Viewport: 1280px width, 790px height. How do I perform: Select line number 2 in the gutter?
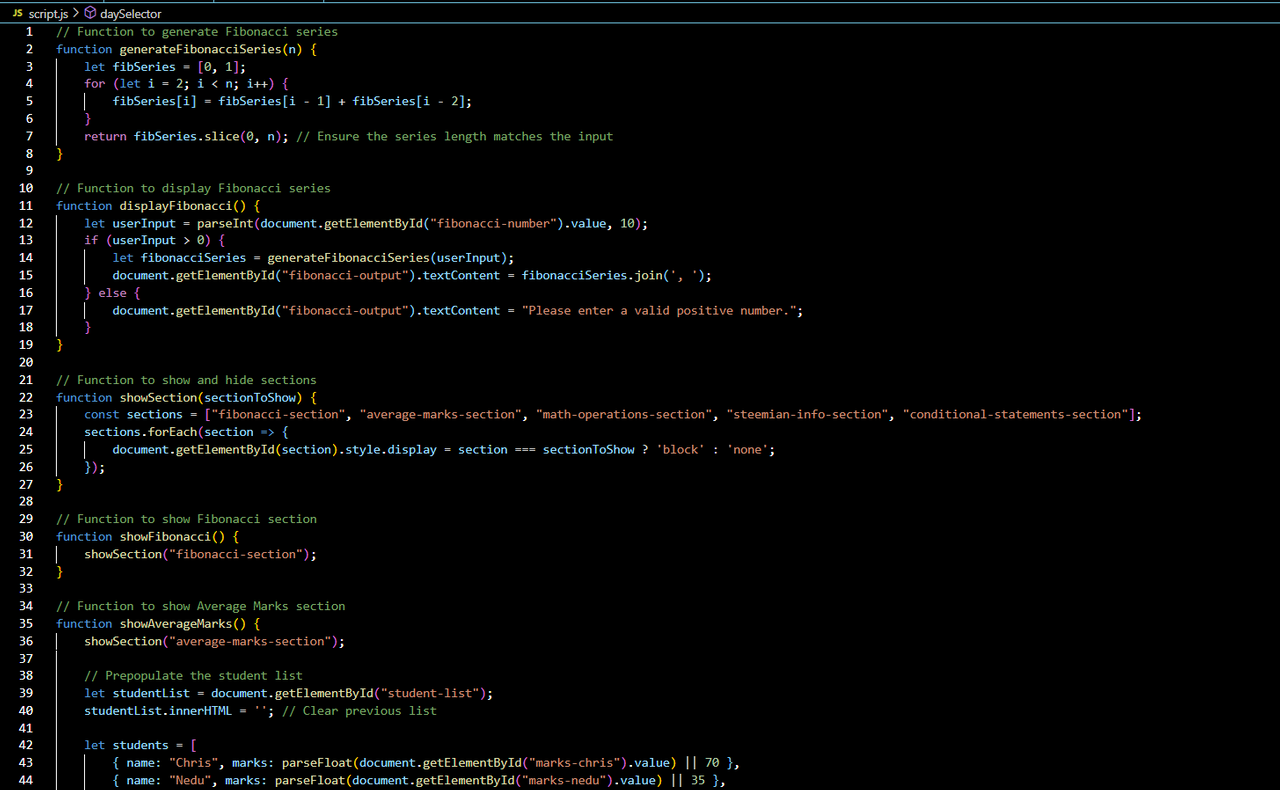pyautogui.click(x=29, y=49)
